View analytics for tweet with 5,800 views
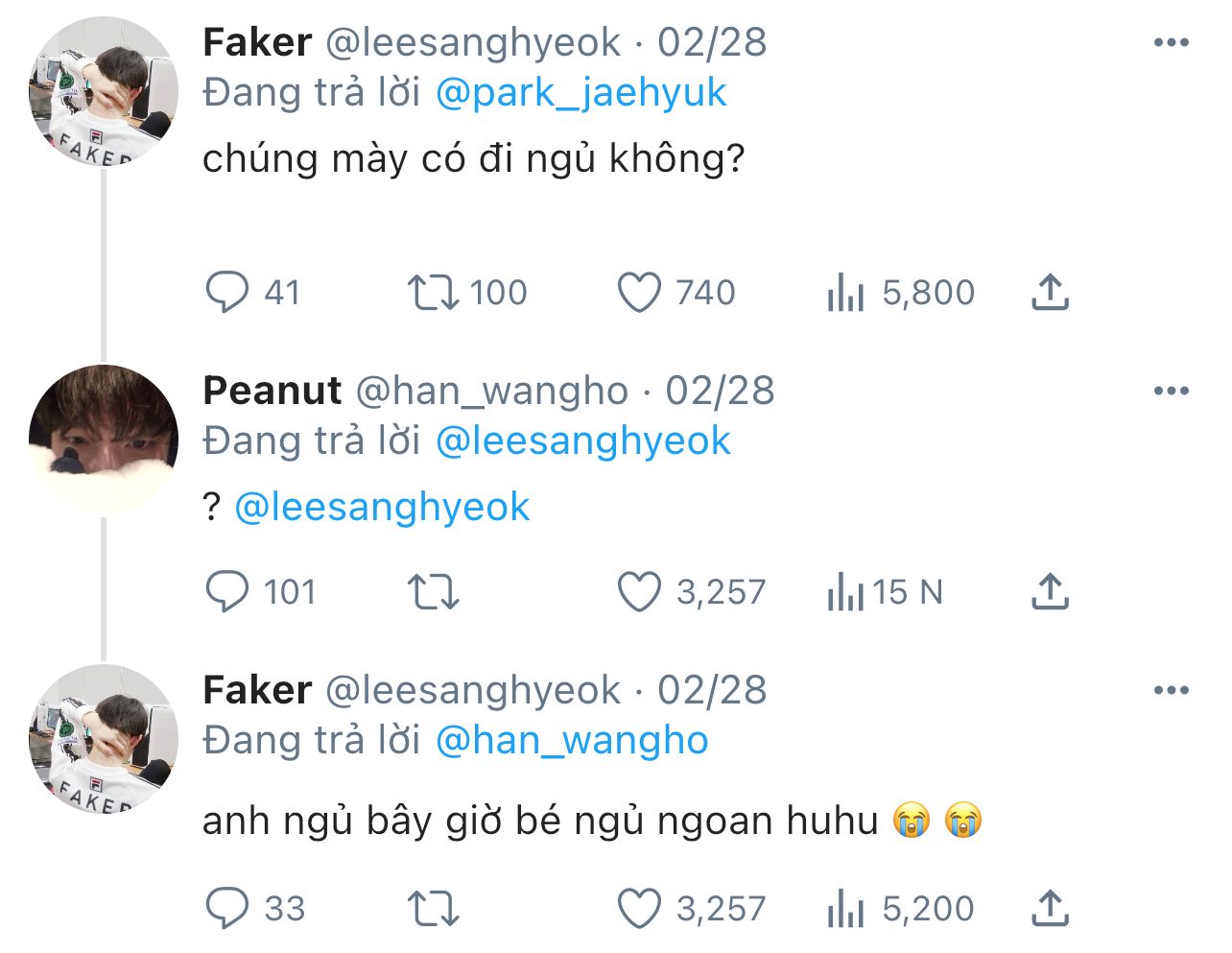The image size is (1232, 953). pos(845,293)
